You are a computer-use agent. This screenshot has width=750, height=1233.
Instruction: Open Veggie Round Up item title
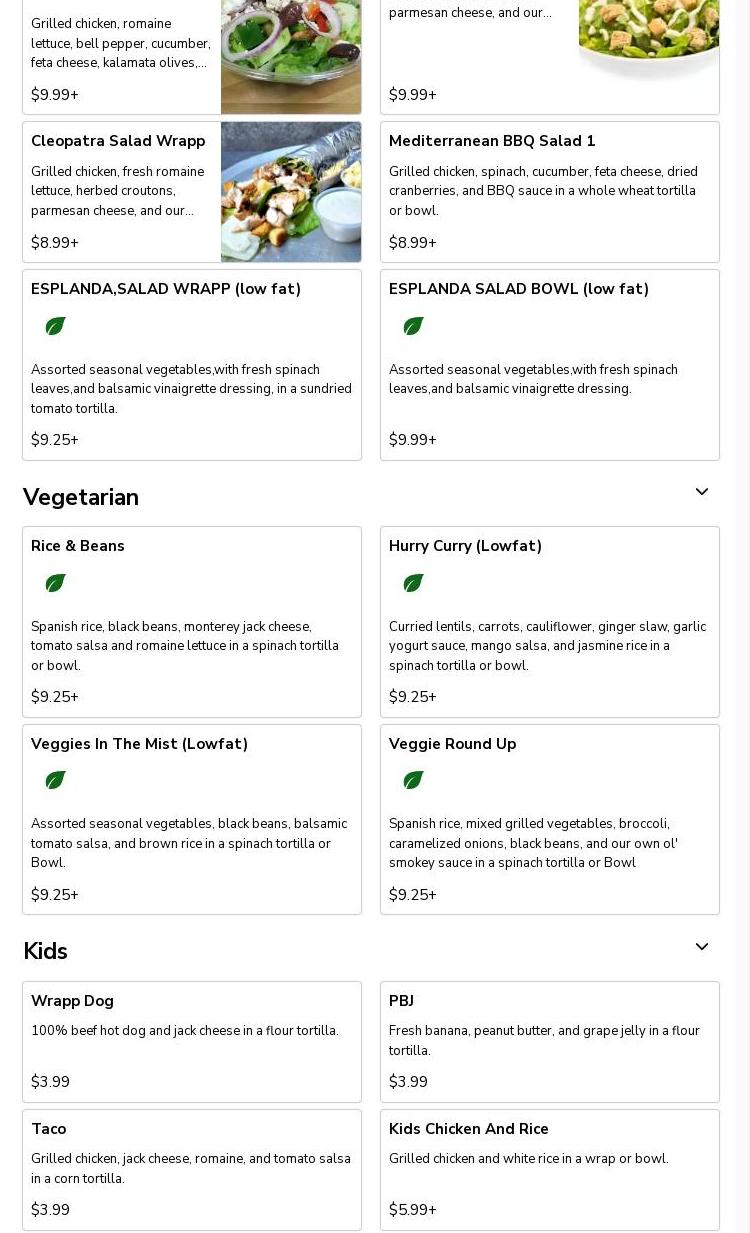[452, 744]
